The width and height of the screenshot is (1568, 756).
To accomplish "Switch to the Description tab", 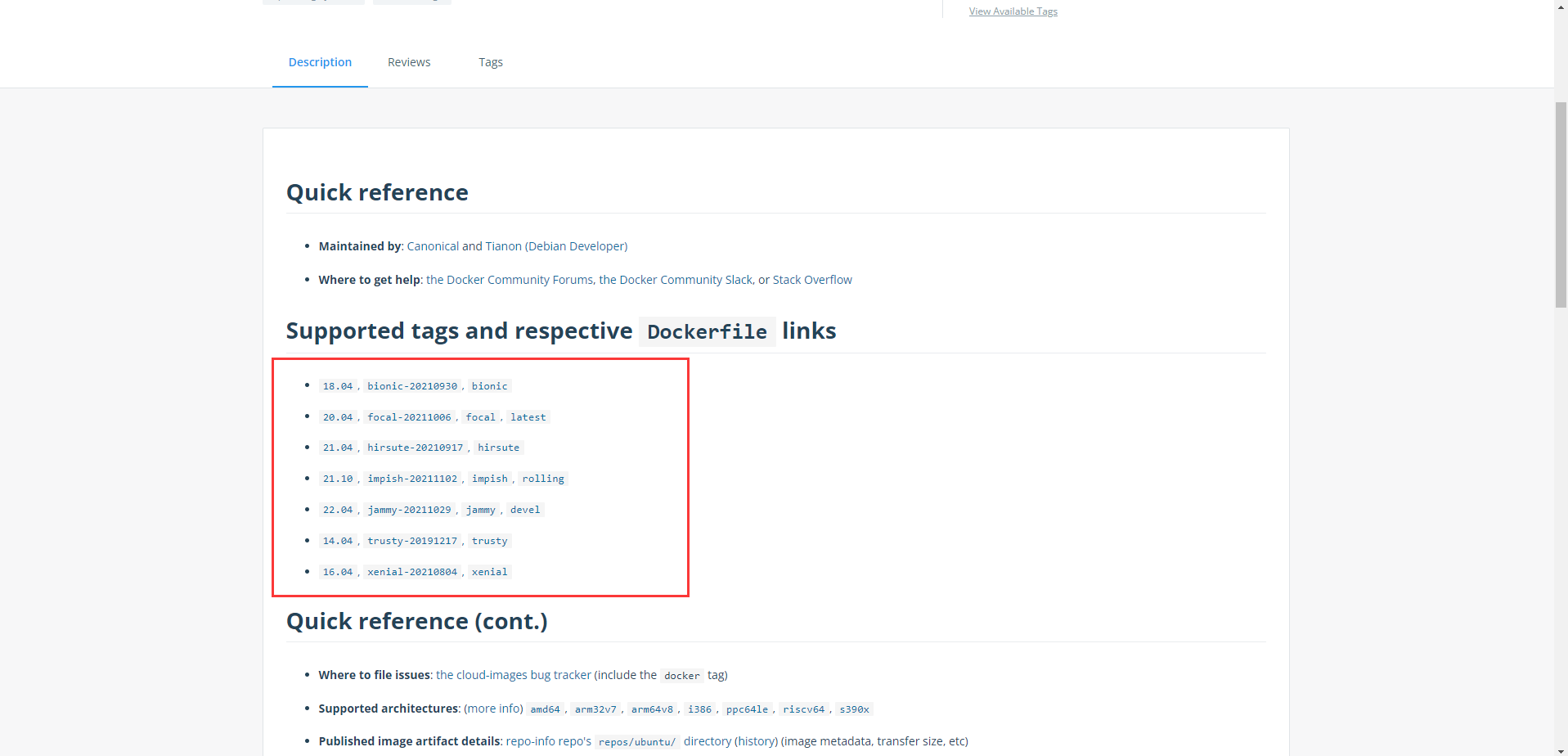I will (320, 62).
